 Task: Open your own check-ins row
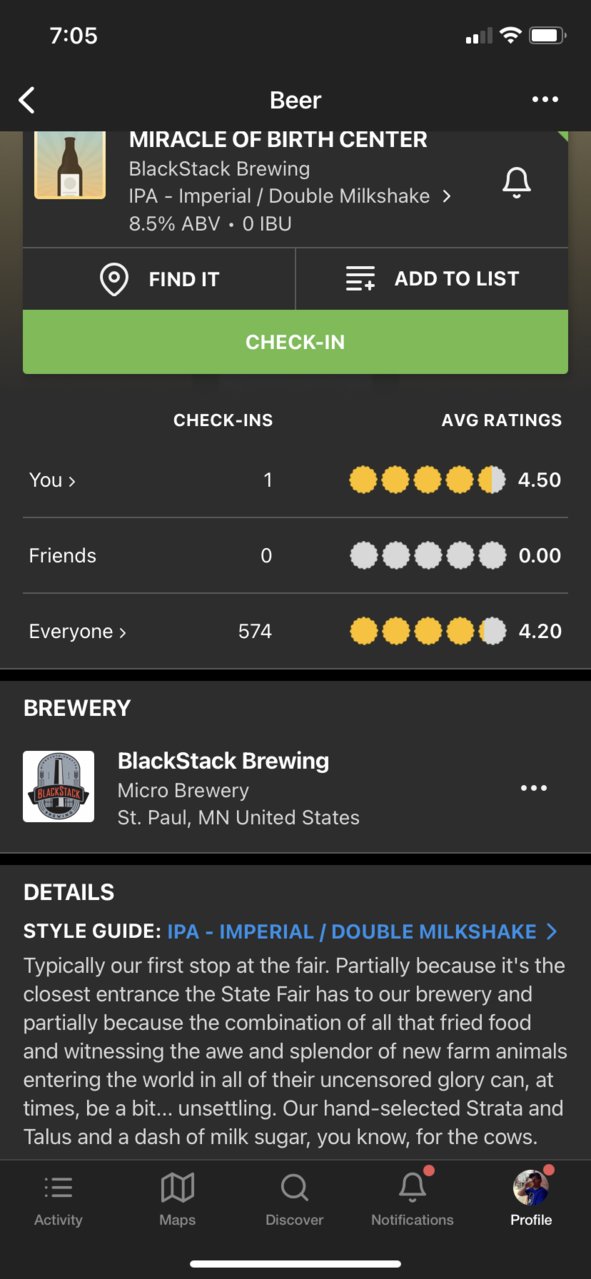pos(295,480)
